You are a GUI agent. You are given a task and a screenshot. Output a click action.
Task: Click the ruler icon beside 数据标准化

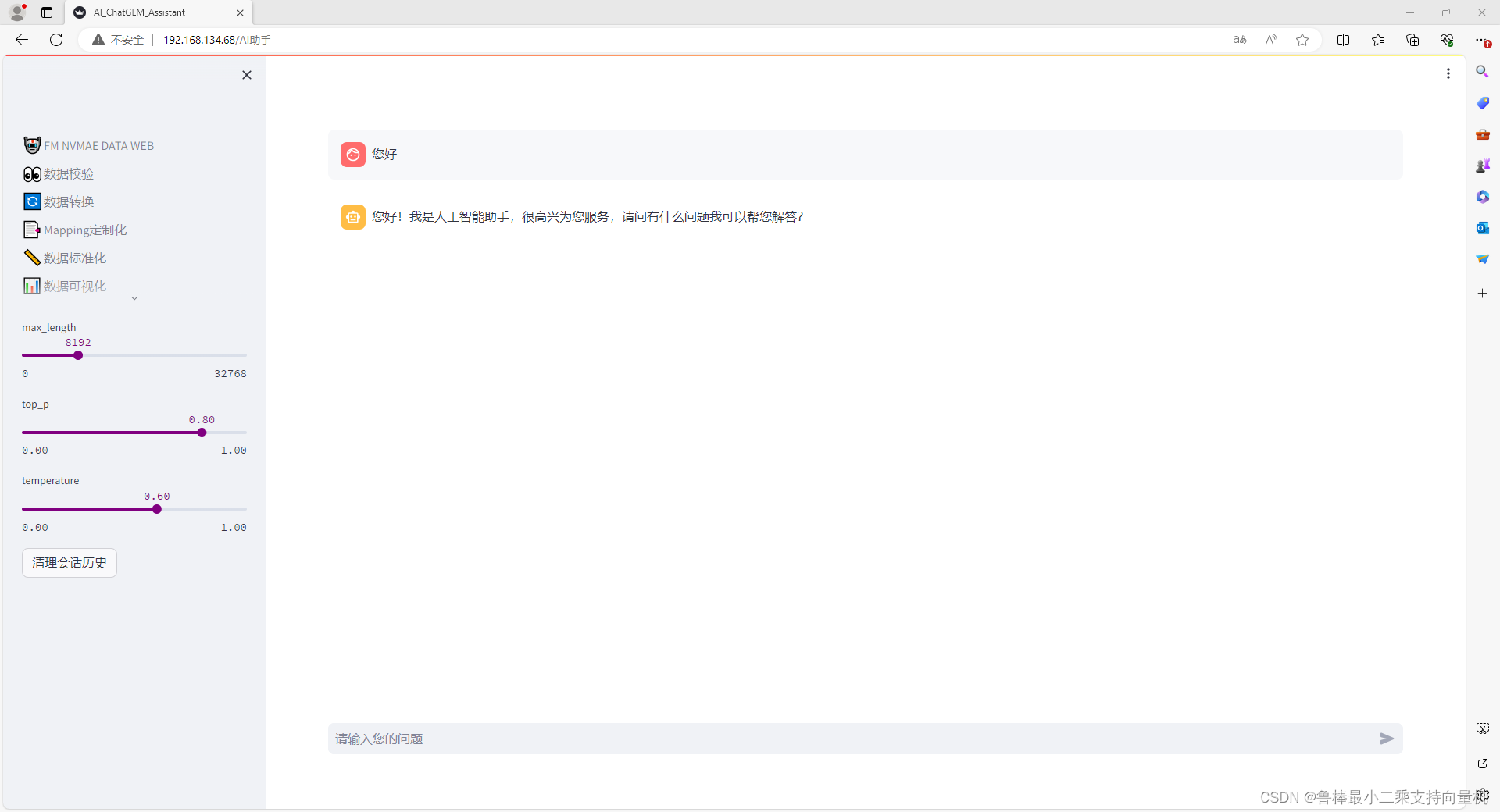[32, 258]
